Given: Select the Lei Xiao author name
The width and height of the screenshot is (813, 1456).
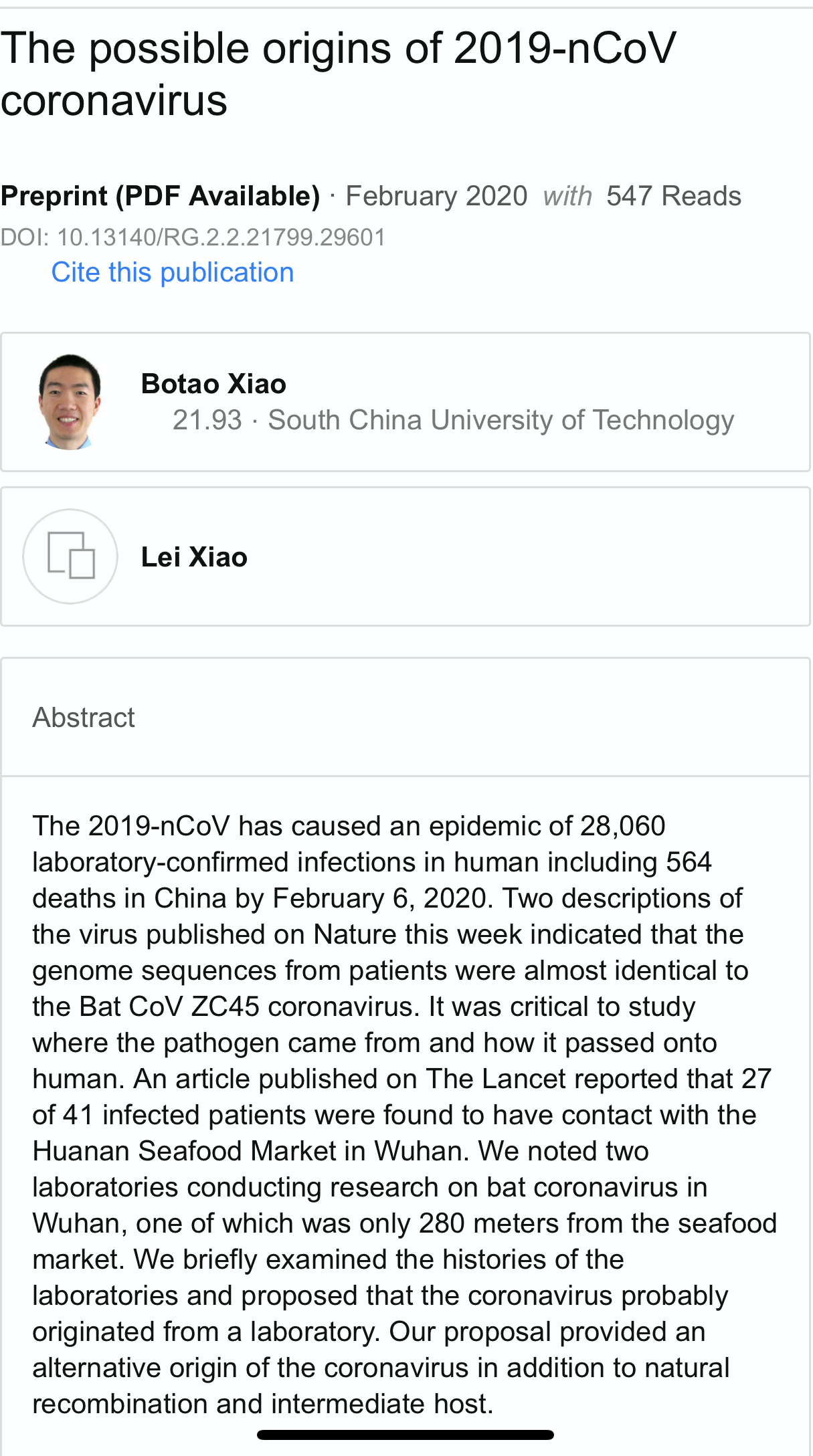Looking at the screenshot, I should 194,557.
